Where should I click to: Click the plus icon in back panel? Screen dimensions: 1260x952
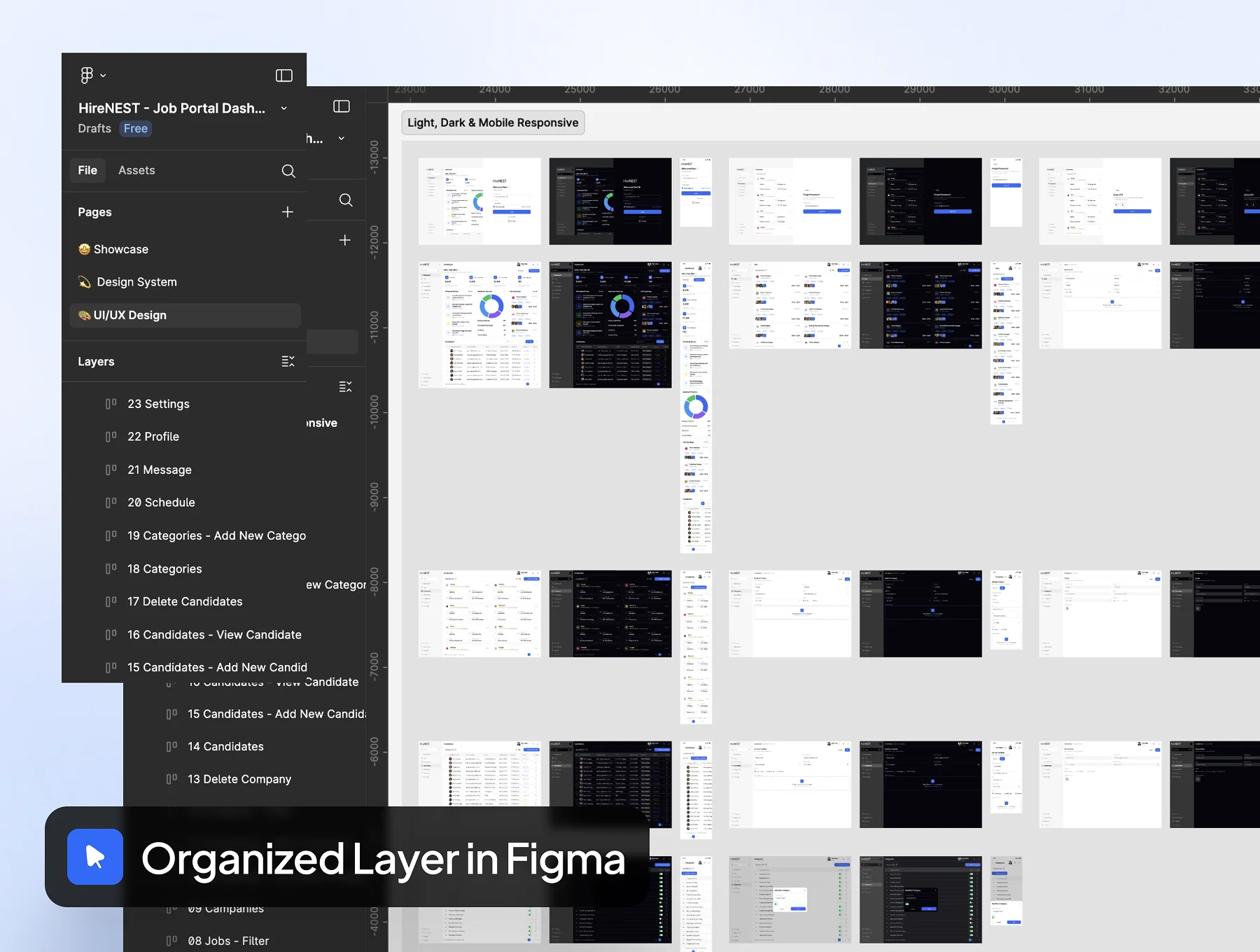click(345, 240)
